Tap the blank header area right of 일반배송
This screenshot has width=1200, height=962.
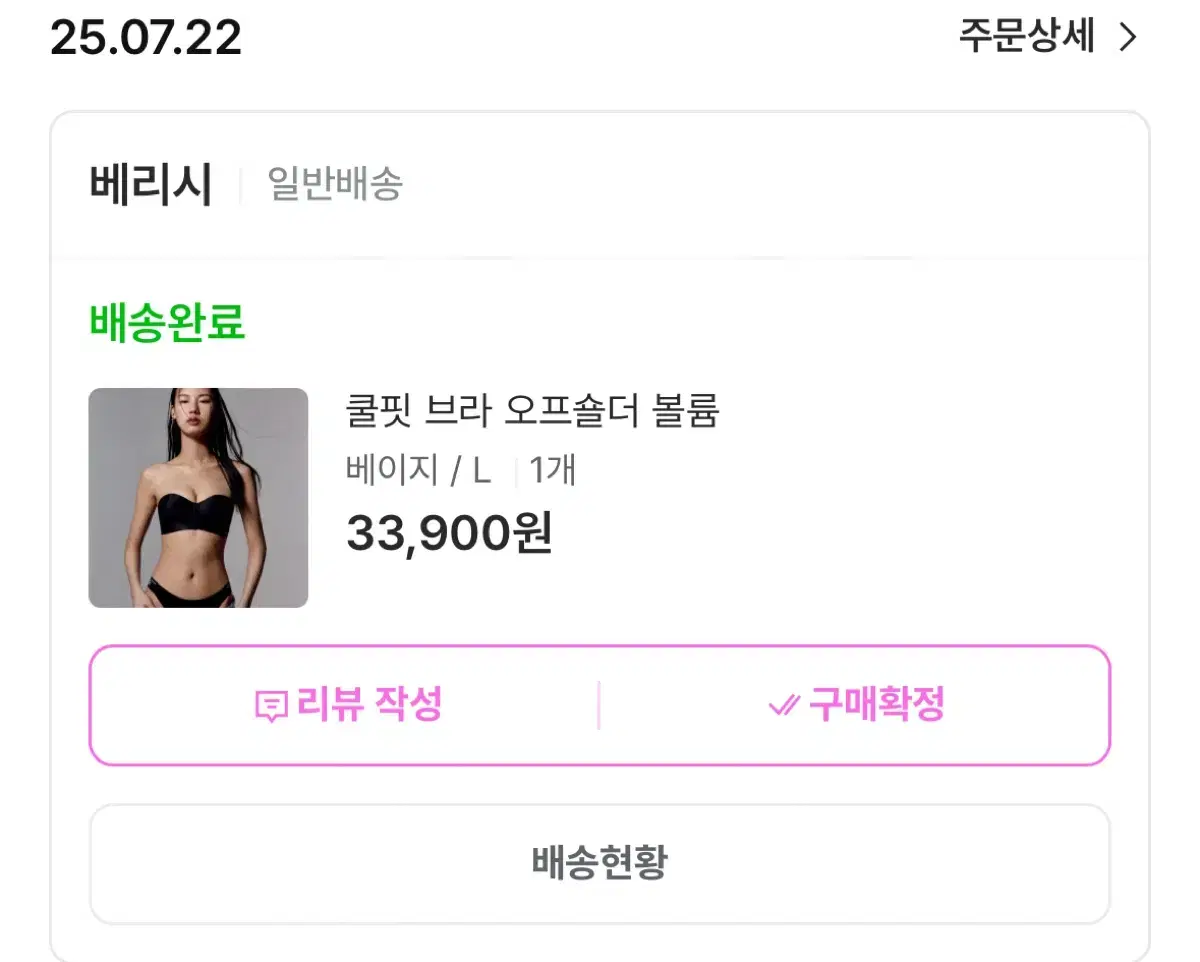click(775, 185)
